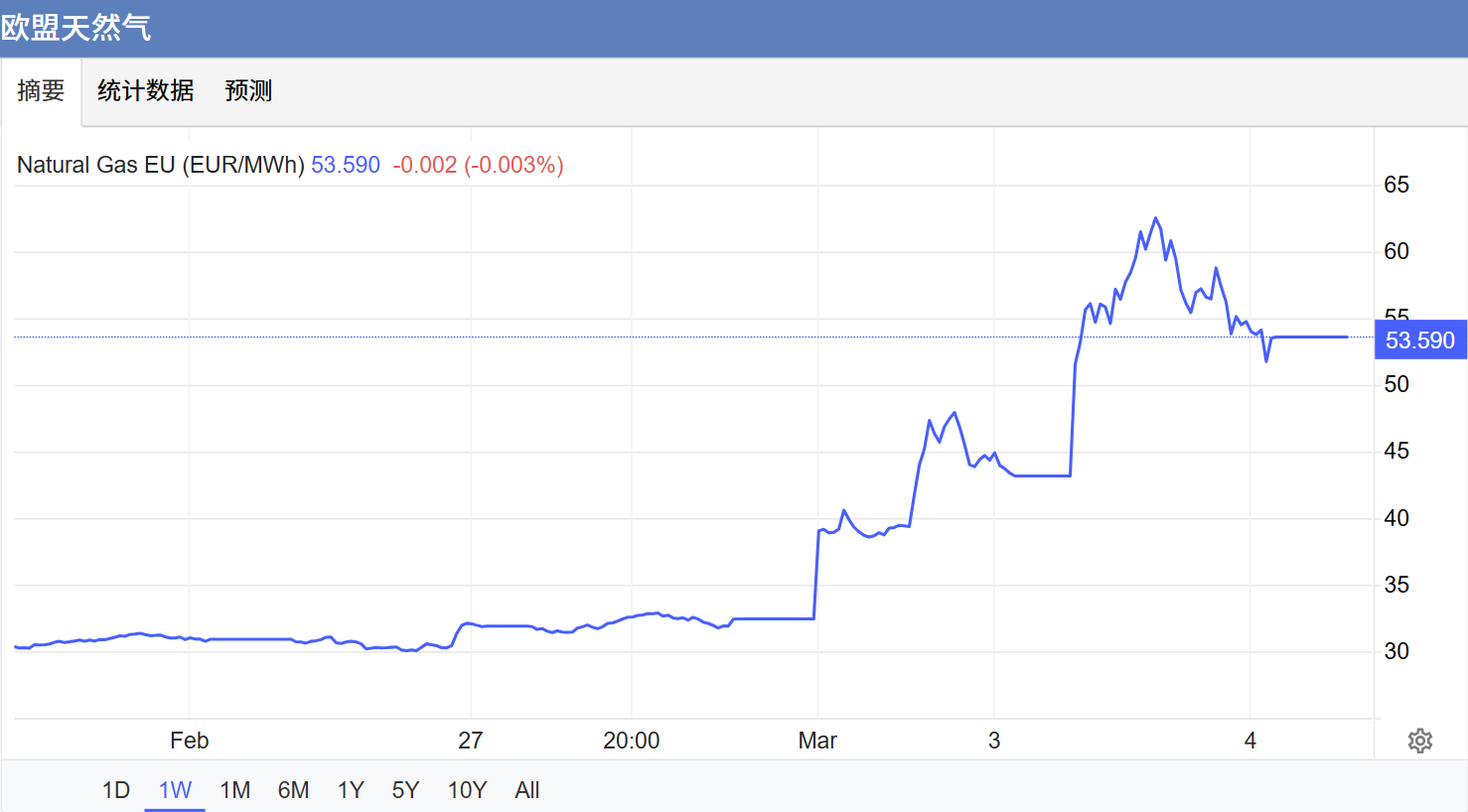Switch to the 摘要 tab
This screenshot has width=1468, height=812.
(x=41, y=91)
